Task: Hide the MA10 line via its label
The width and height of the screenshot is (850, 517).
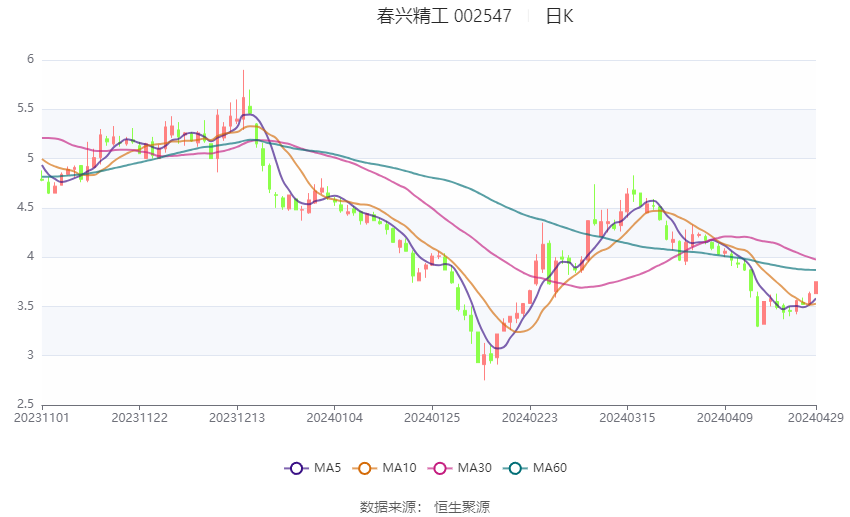Action: [399, 468]
